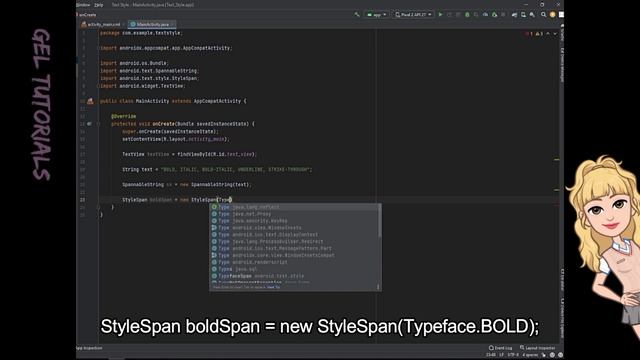This screenshot has height=360, width=640.
Task: Click the onCreate breadcrumb
Action: [87, 15]
